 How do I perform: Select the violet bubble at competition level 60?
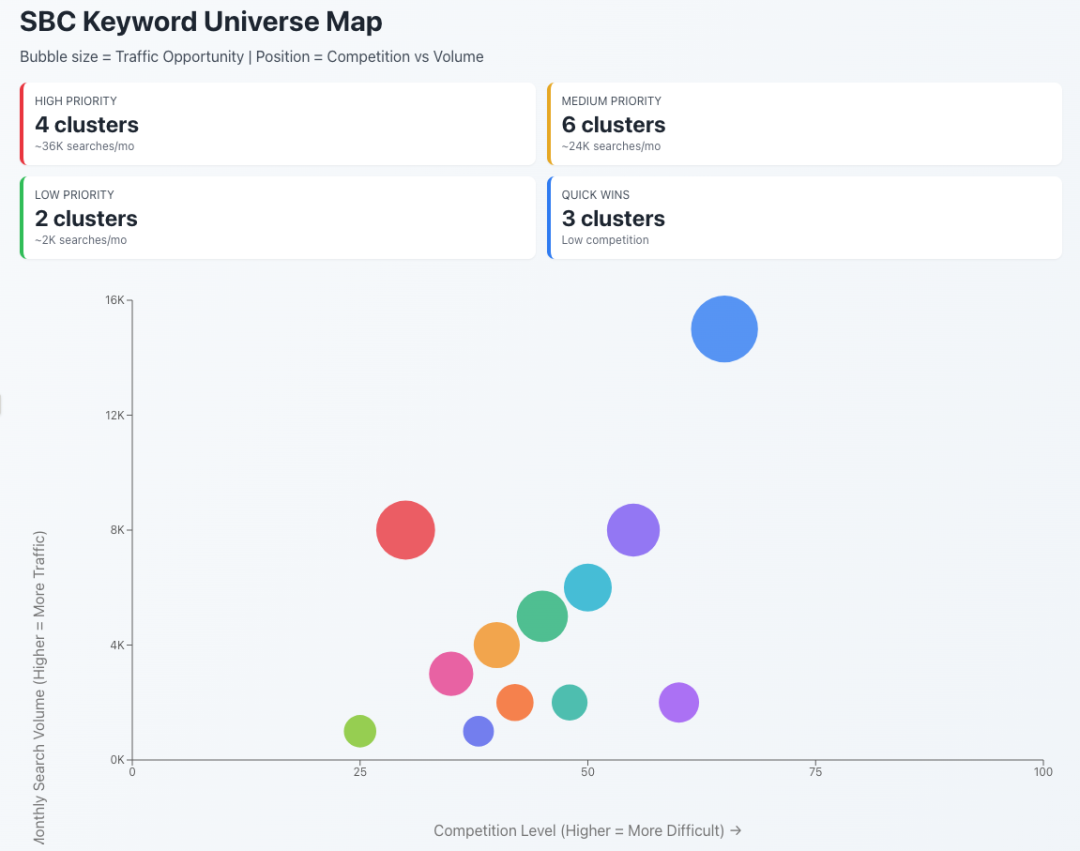(679, 702)
